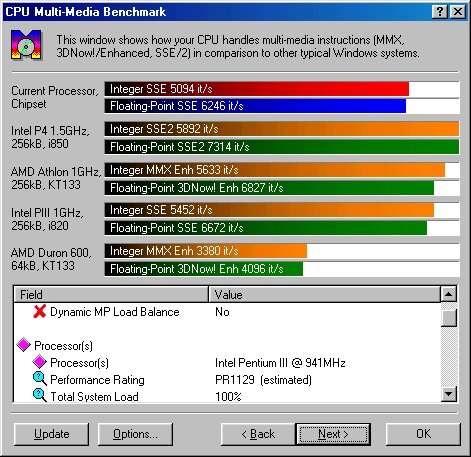Screen dimensions: 471x457
Task: Click the Current Processor, Chipset label
Action: tap(55, 97)
